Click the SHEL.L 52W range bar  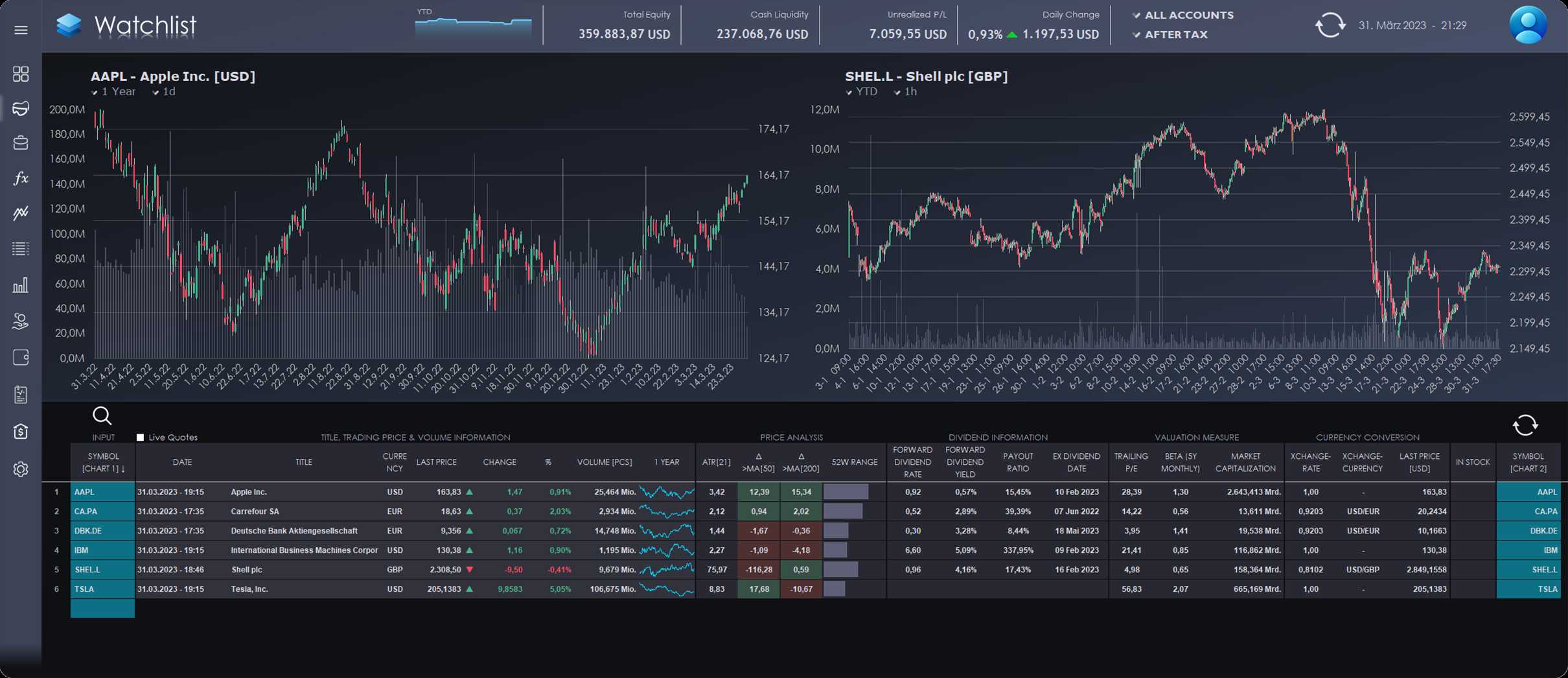(840, 570)
